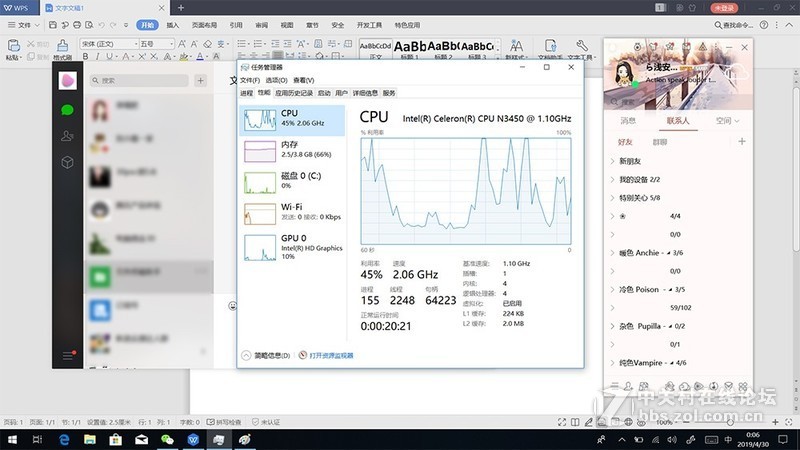Expand the 特别关心 contact group
800x450 pixels.
tap(640, 198)
